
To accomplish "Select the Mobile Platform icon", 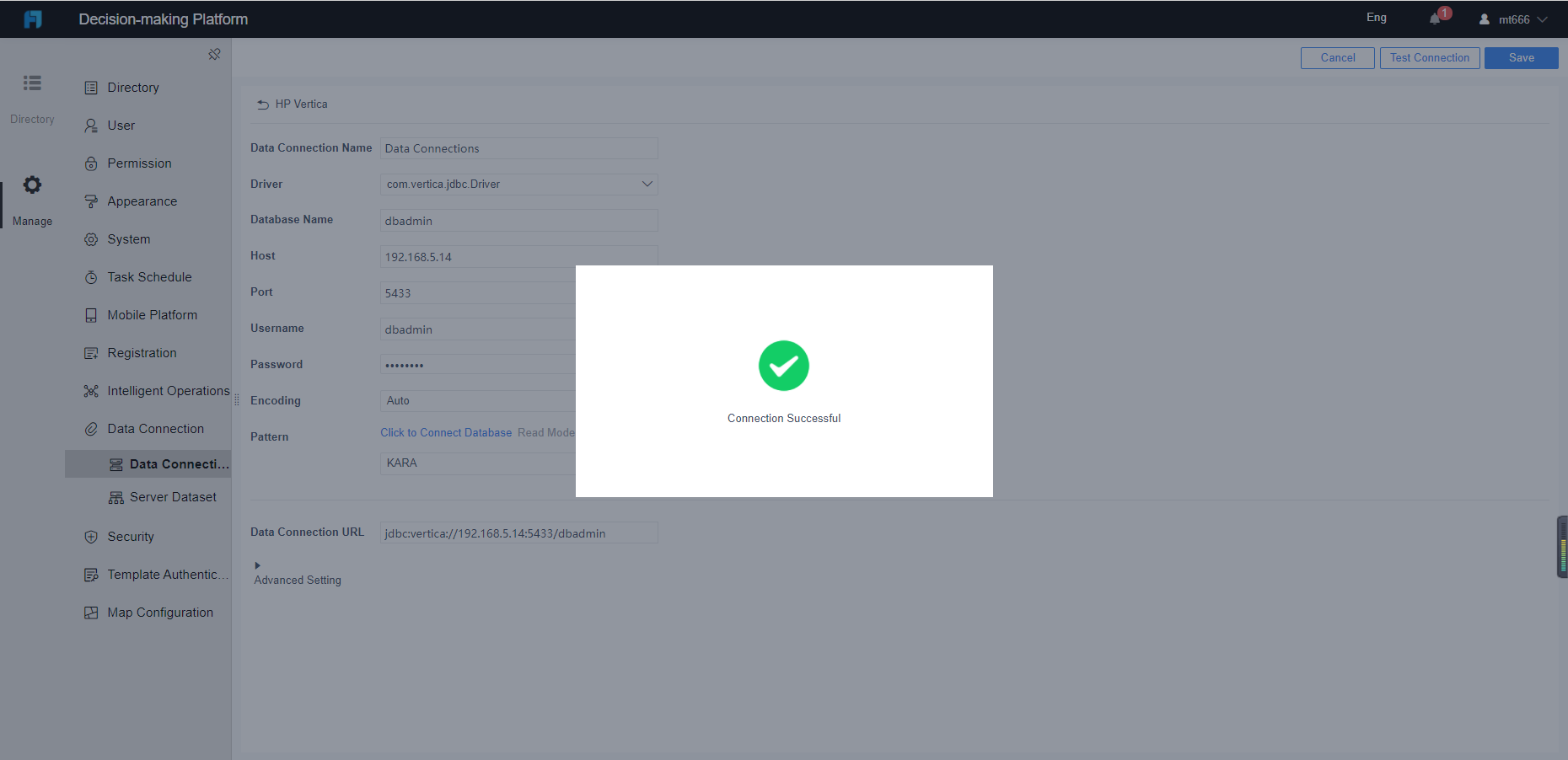I will tap(91, 314).
